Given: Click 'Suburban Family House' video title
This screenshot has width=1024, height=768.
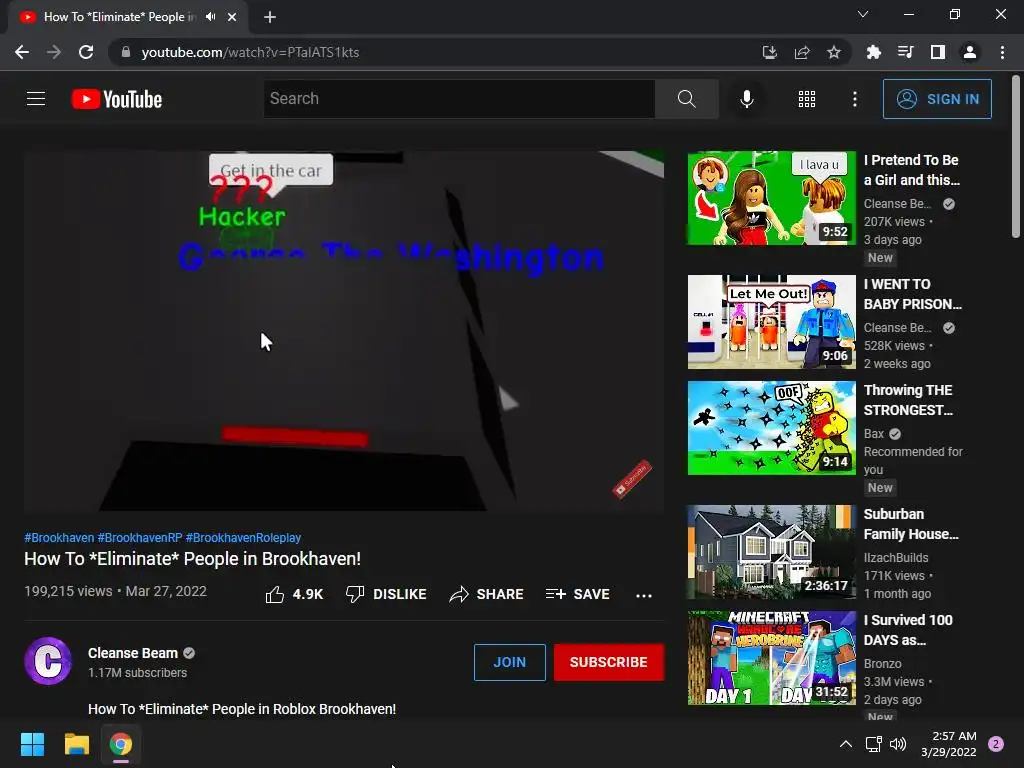Looking at the screenshot, I should tap(911, 524).
